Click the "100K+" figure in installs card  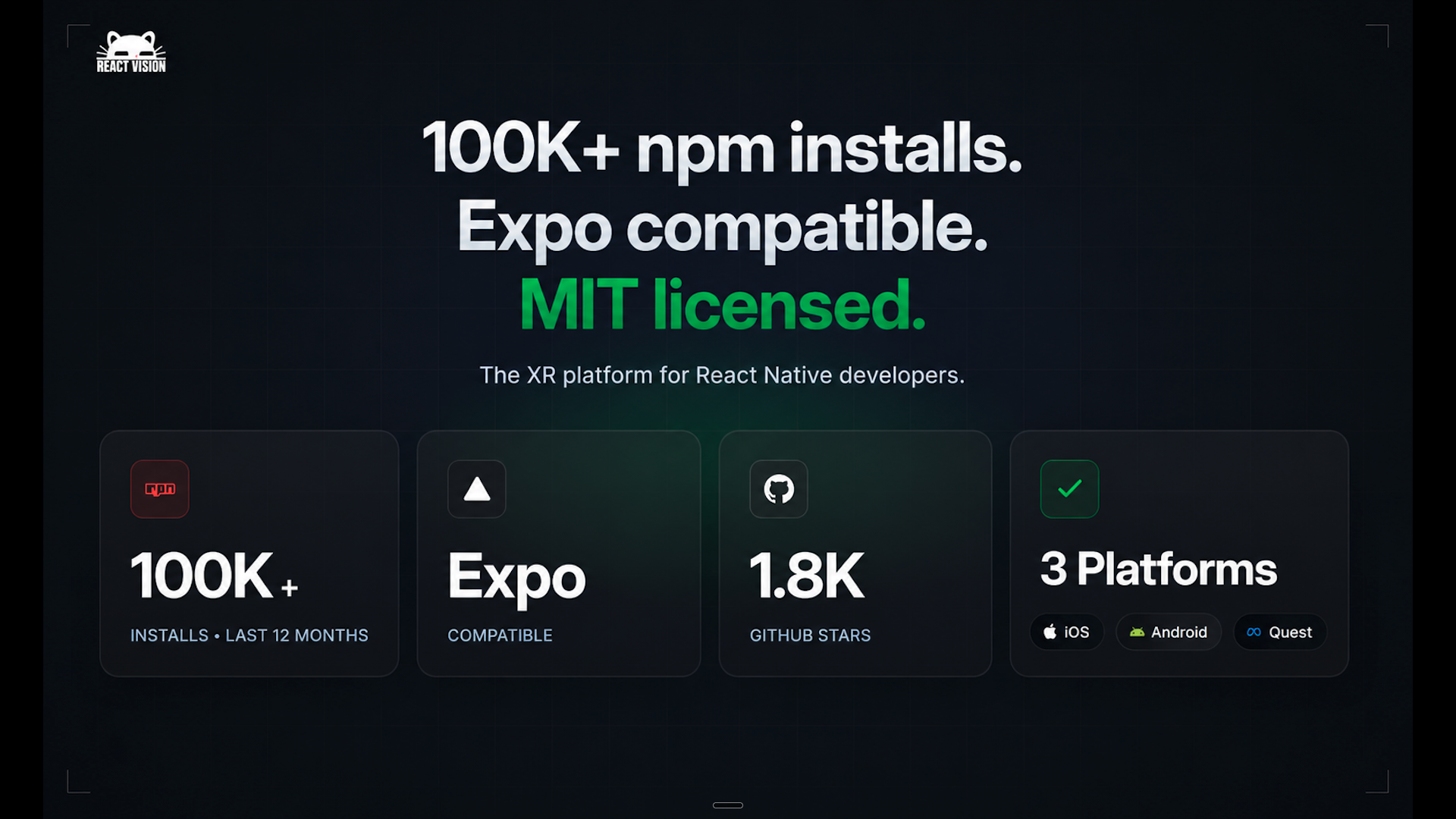click(215, 576)
